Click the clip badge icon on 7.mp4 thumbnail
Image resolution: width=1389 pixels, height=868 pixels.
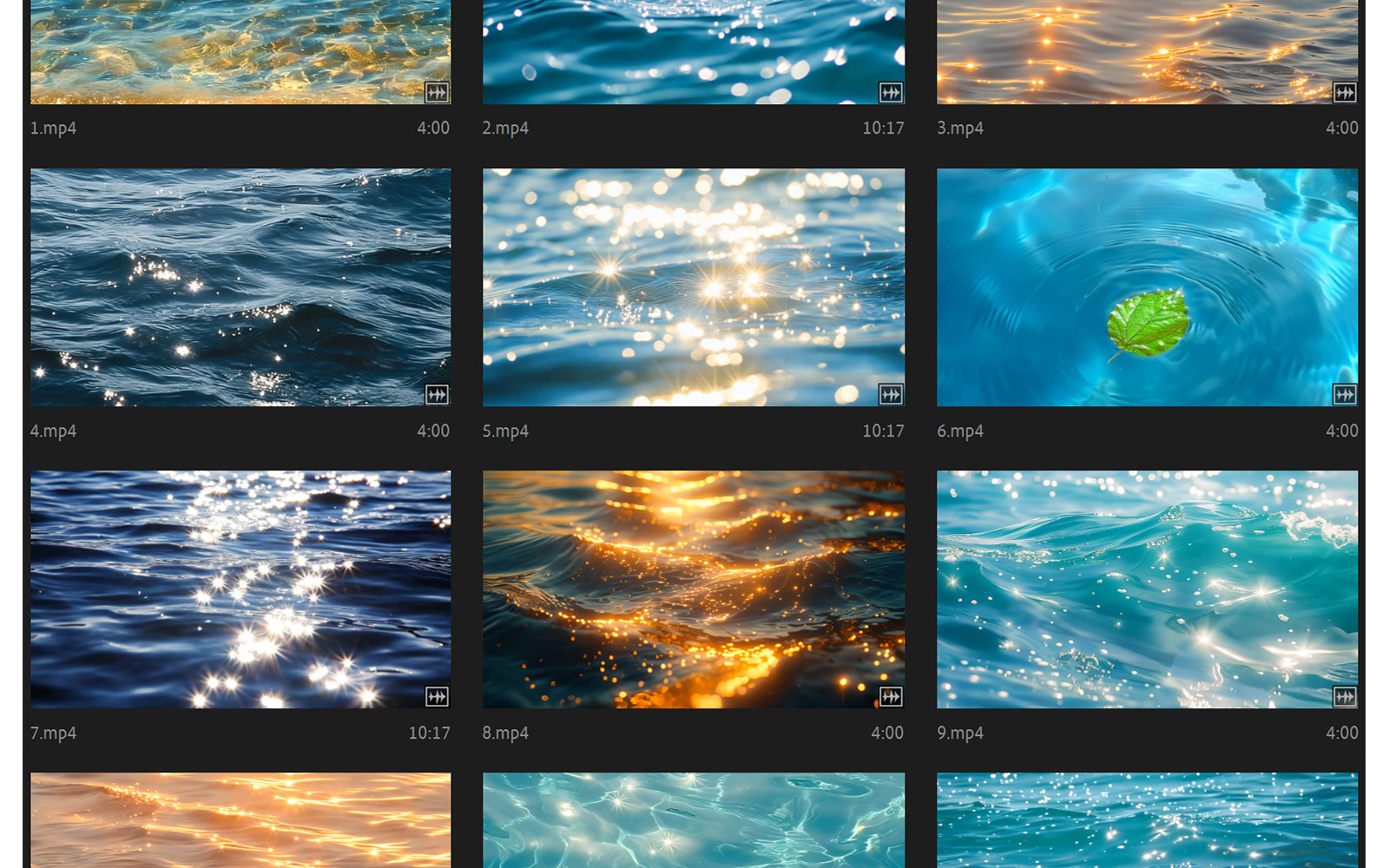(x=437, y=696)
